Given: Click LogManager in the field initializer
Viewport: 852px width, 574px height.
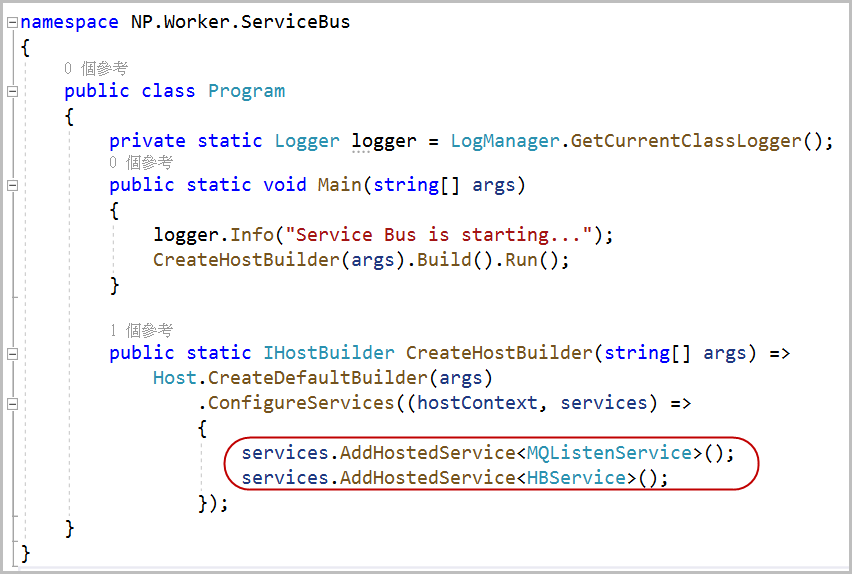Looking at the screenshot, I should pyautogui.click(x=505, y=141).
